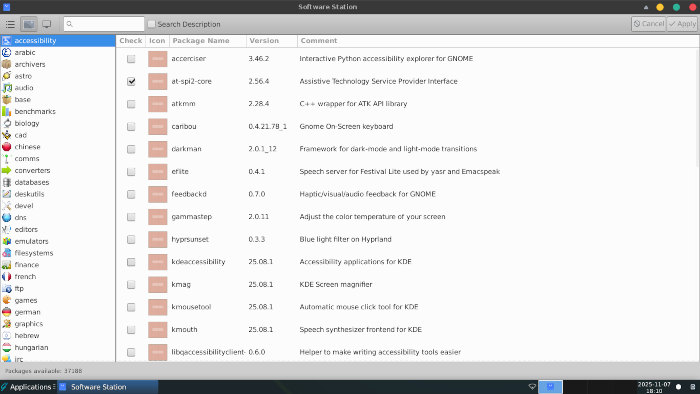Click the Cancel button
This screenshot has height=394, width=700.
click(649, 24)
